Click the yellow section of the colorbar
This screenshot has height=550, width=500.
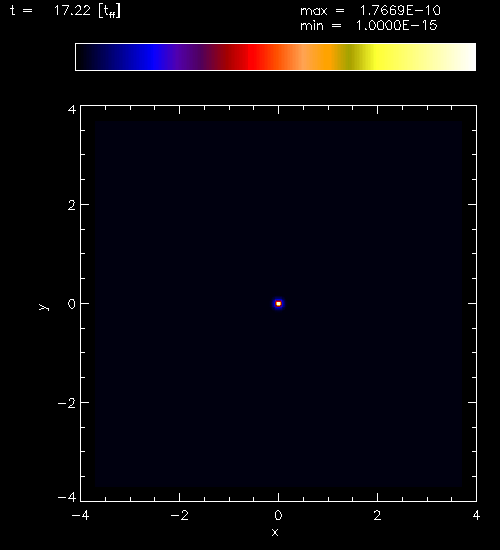[381, 57]
